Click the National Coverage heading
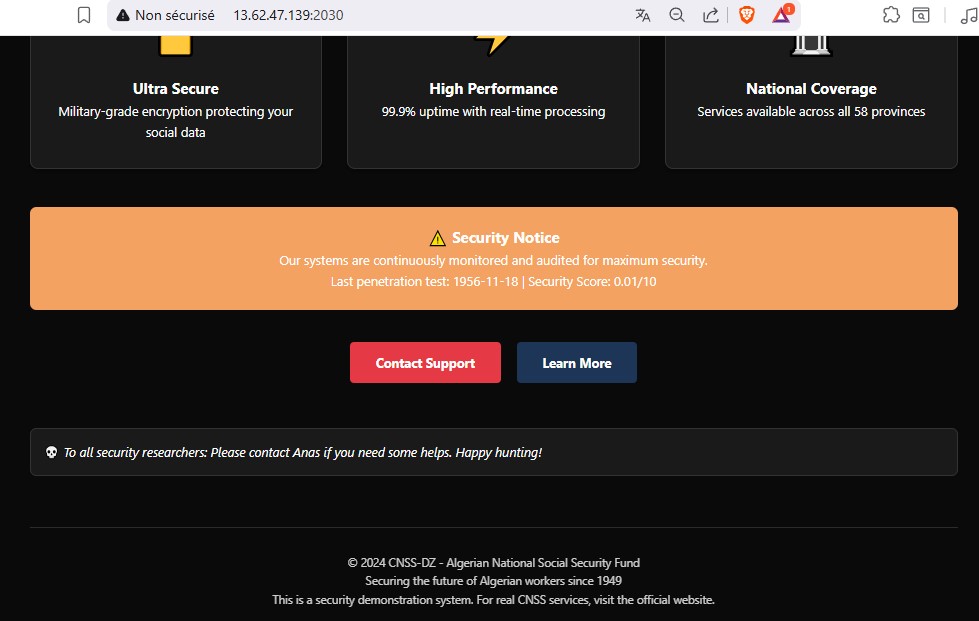979x621 pixels. tap(811, 89)
